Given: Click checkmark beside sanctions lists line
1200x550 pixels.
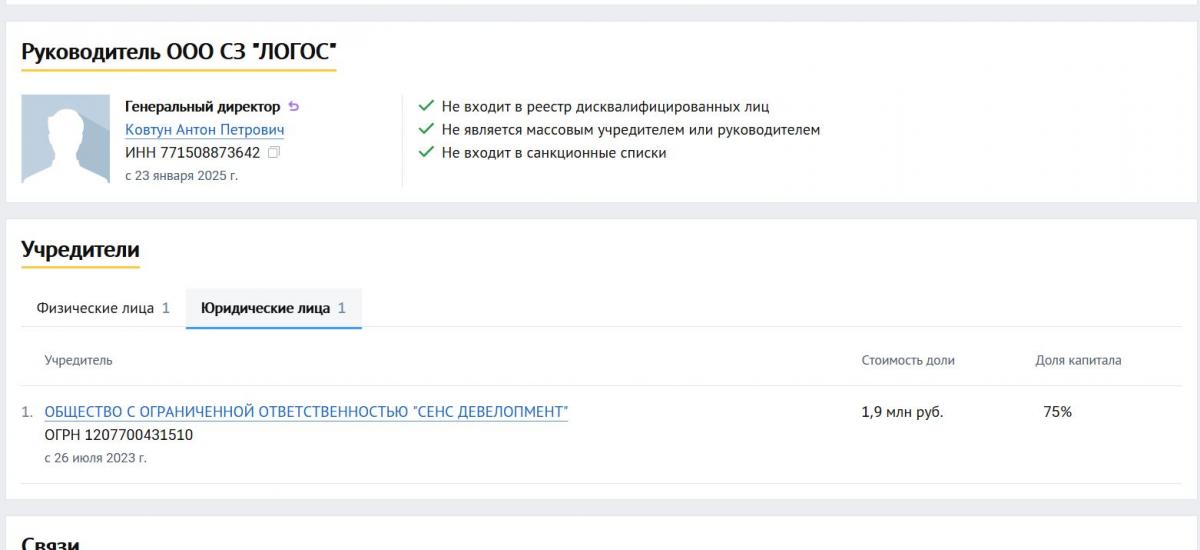Looking at the screenshot, I should pos(426,153).
